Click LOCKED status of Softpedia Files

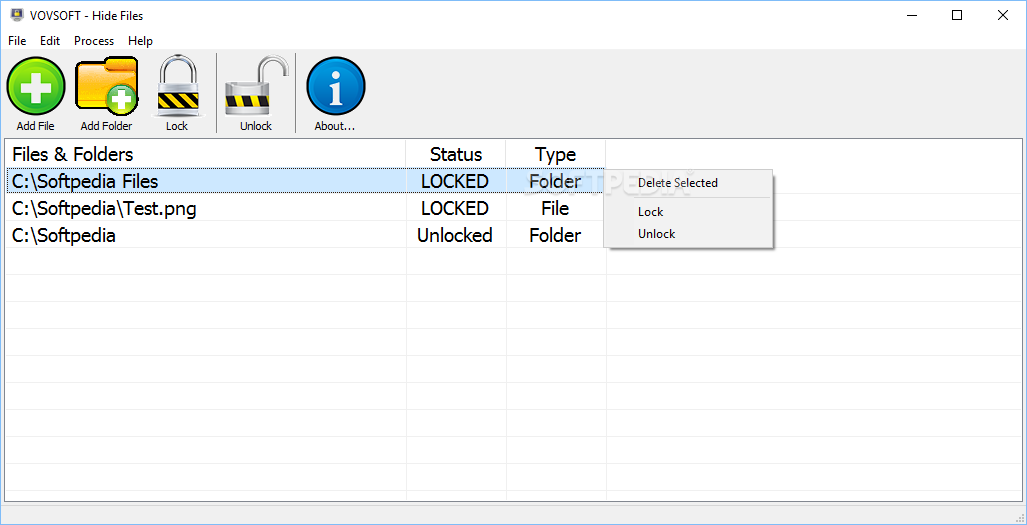[455, 181]
